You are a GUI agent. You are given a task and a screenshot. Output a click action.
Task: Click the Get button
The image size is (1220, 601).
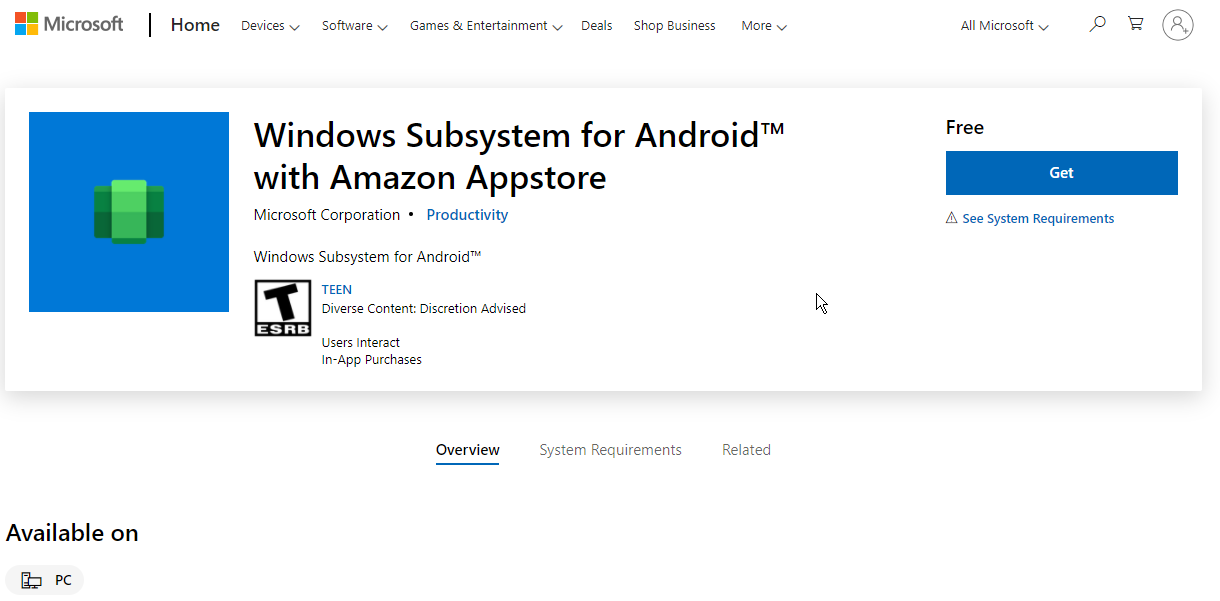[1062, 173]
